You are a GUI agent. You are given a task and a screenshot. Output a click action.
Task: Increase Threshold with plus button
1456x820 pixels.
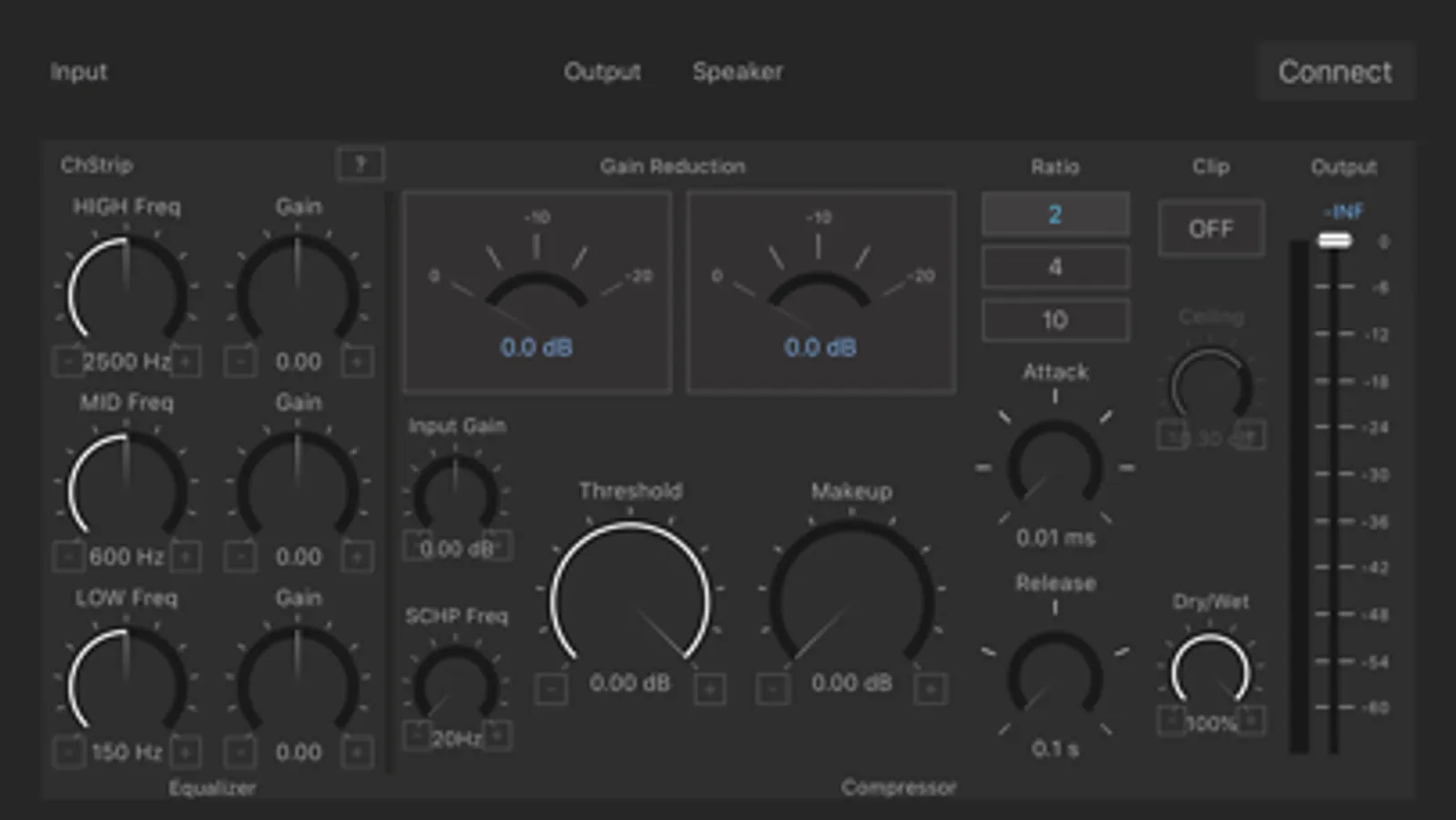[709, 689]
